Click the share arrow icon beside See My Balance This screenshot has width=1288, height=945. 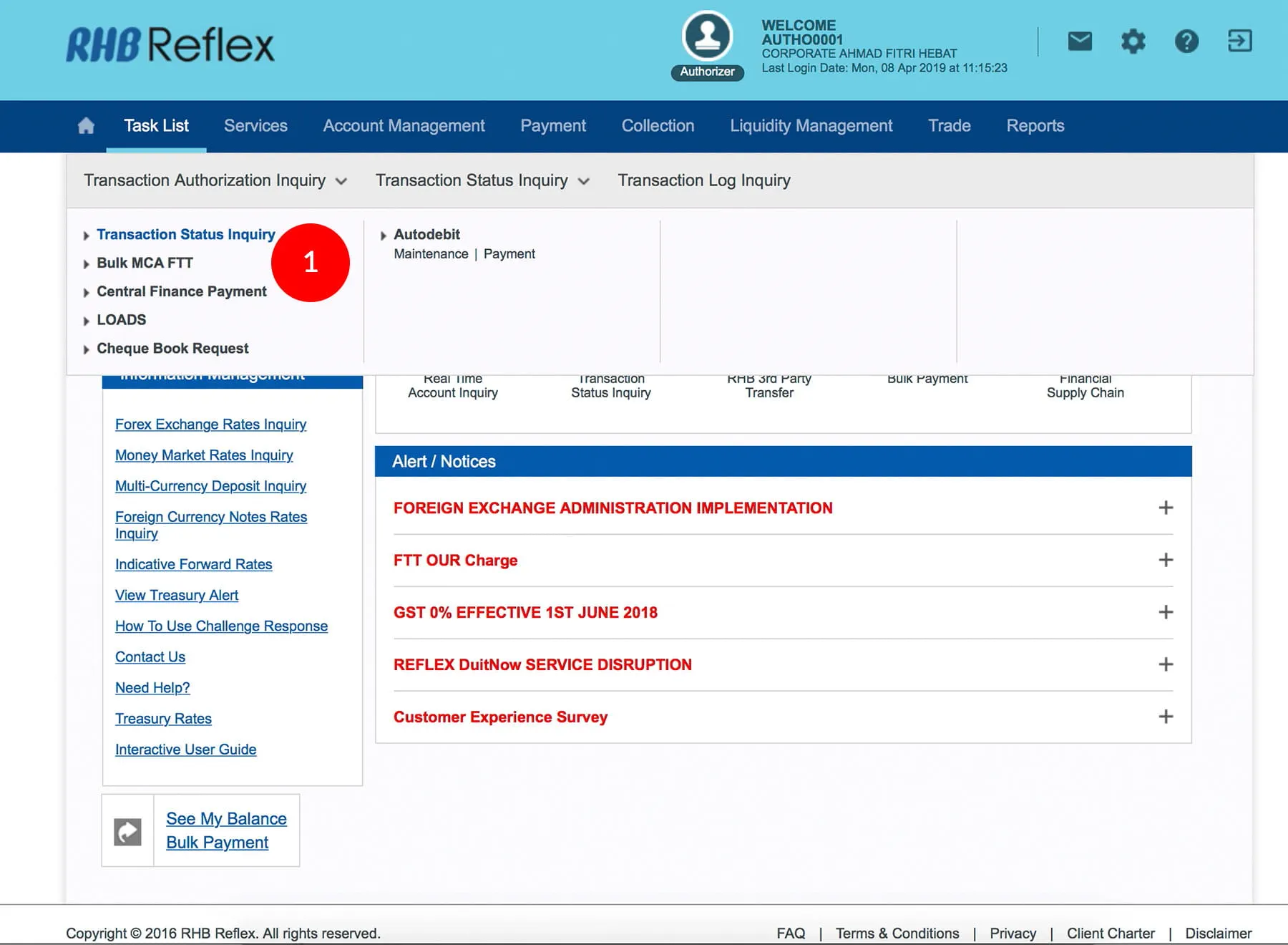pyautogui.click(x=128, y=831)
